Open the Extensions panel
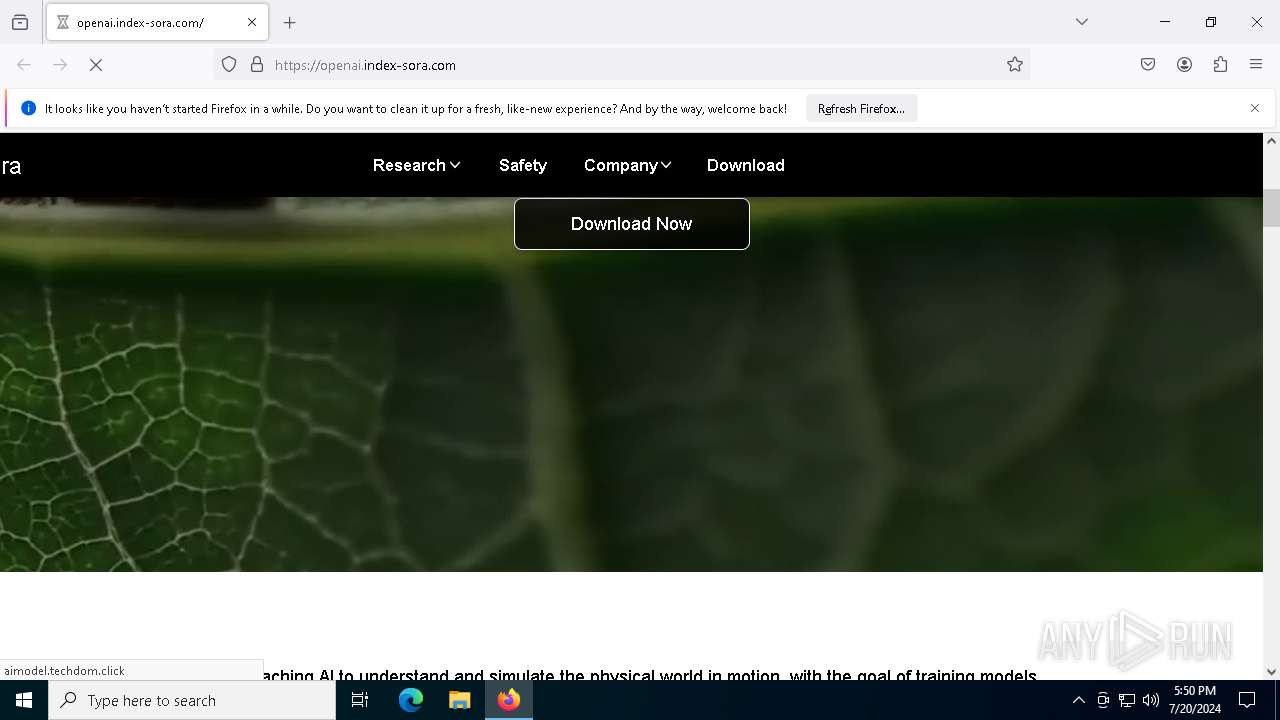This screenshot has height=720, width=1280. click(x=1220, y=65)
